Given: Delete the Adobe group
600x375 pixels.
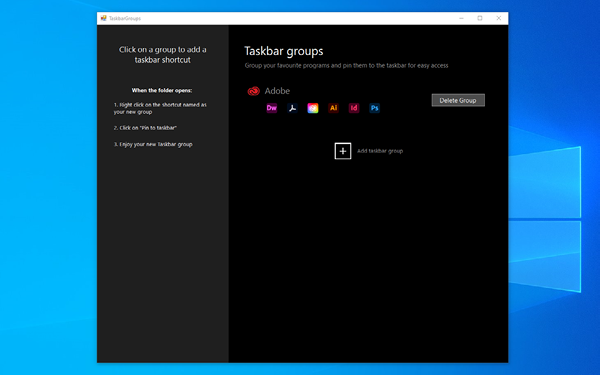Looking at the screenshot, I should coord(458,100).
